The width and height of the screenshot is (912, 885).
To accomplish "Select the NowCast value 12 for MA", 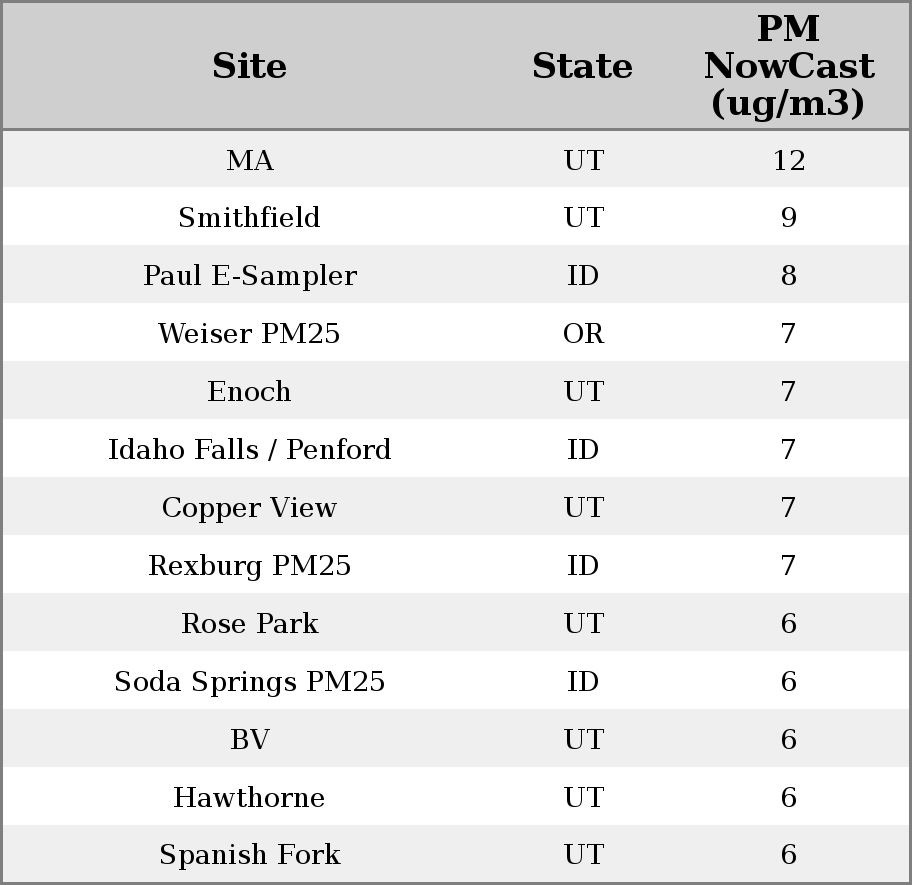I will pyautogui.click(x=788, y=161).
